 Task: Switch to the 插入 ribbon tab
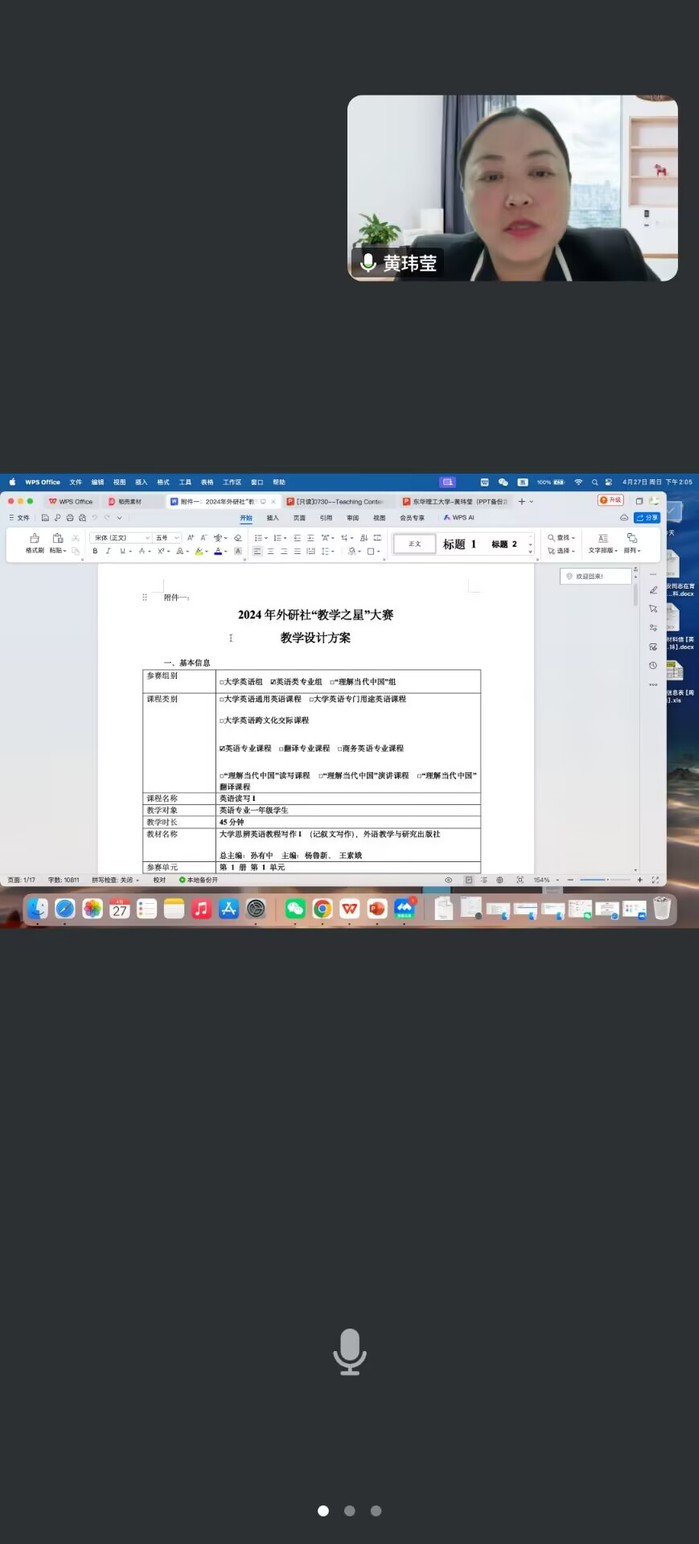click(x=272, y=518)
